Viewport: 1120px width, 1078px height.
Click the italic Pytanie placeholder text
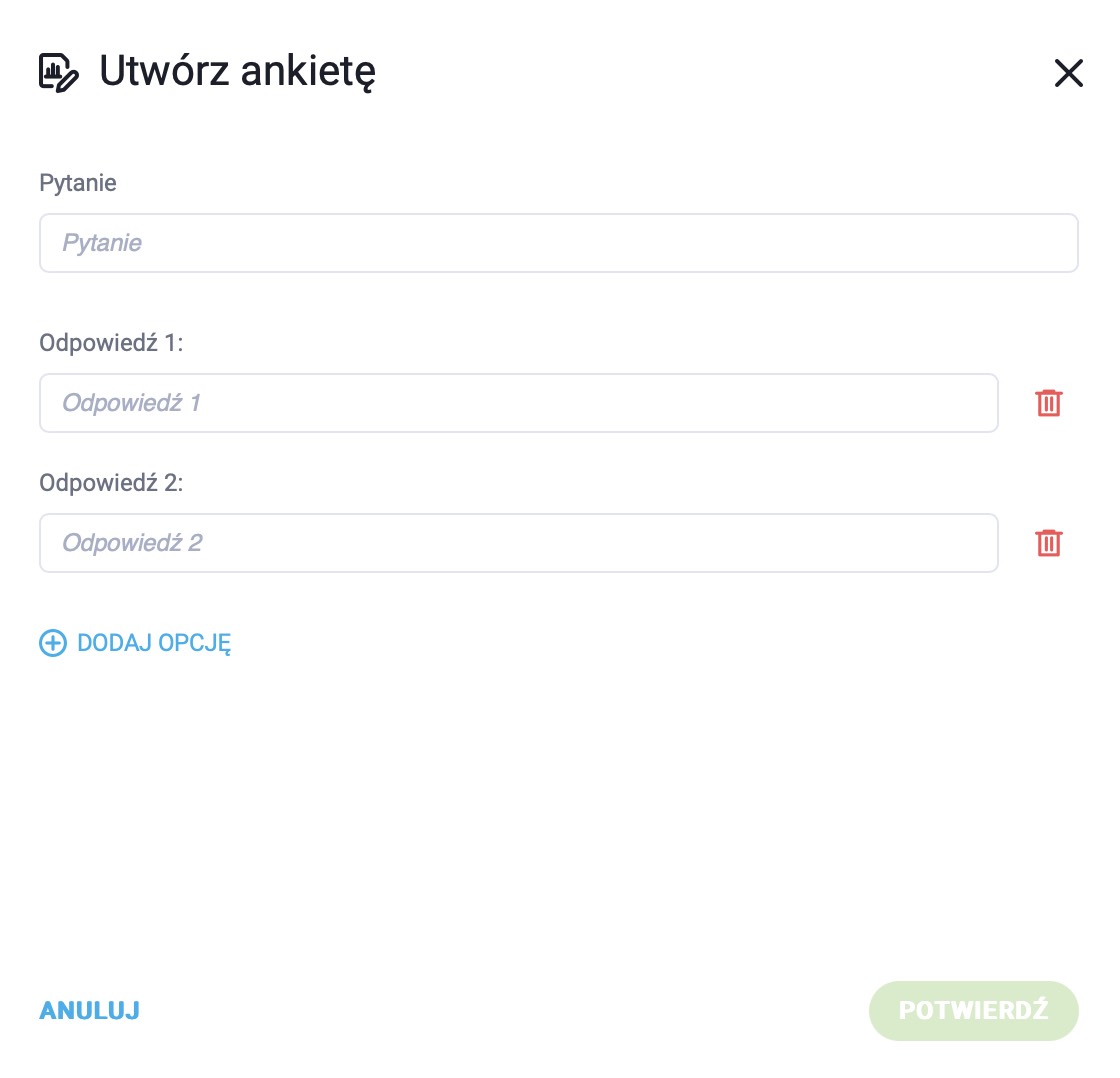pos(102,243)
